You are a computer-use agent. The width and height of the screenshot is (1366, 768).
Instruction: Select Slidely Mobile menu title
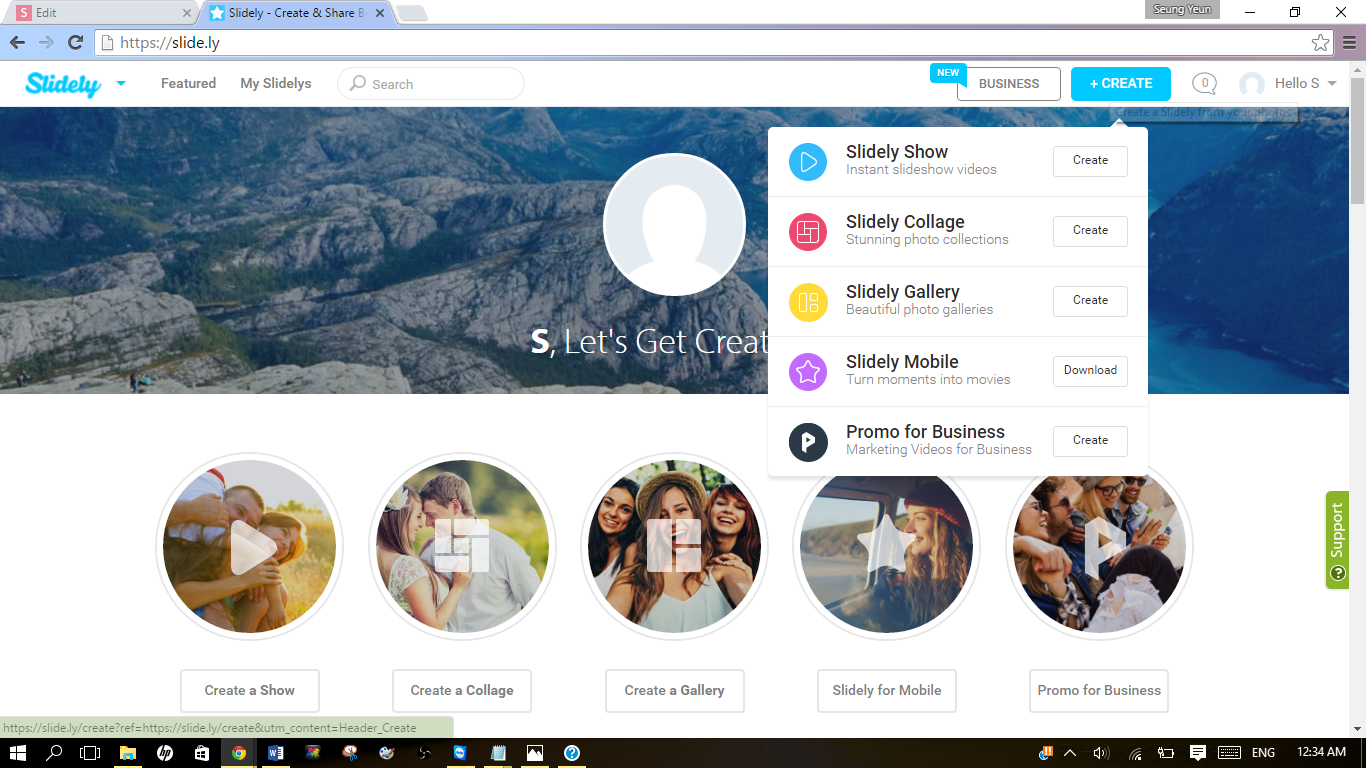tap(902, 362)
